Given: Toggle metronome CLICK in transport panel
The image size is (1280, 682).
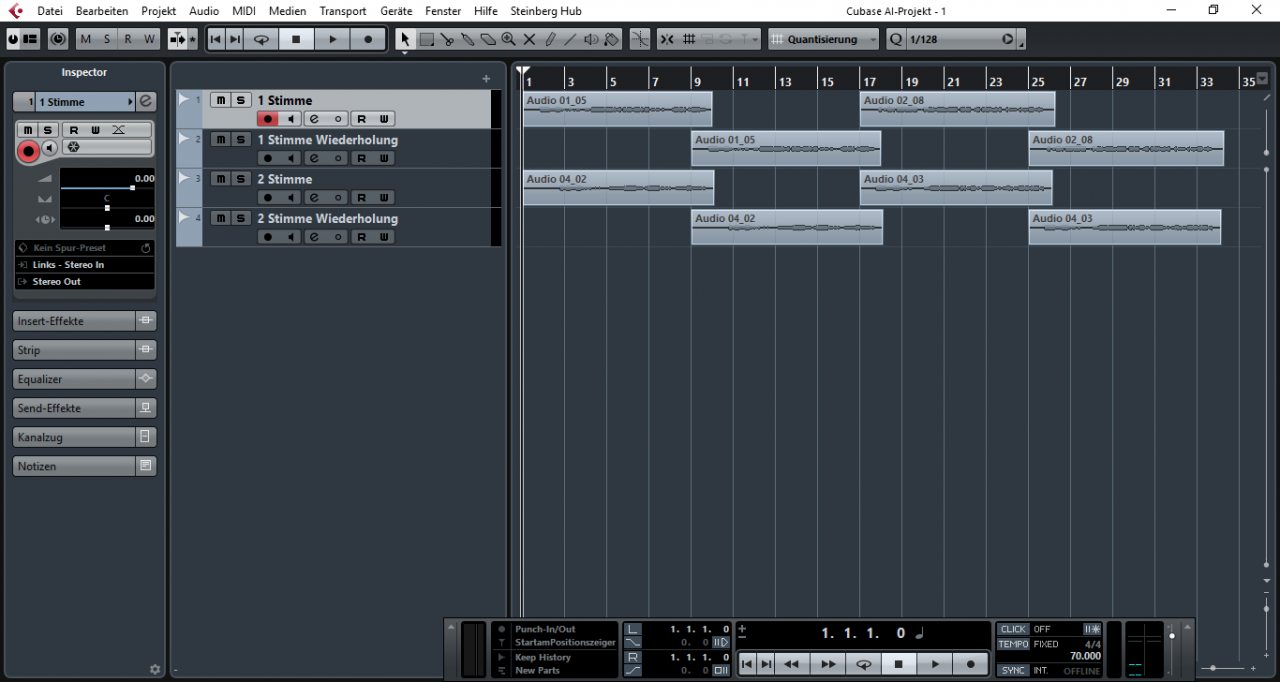Looking at the screenshot, I should pyautogui.click(x=1013, y=629).
